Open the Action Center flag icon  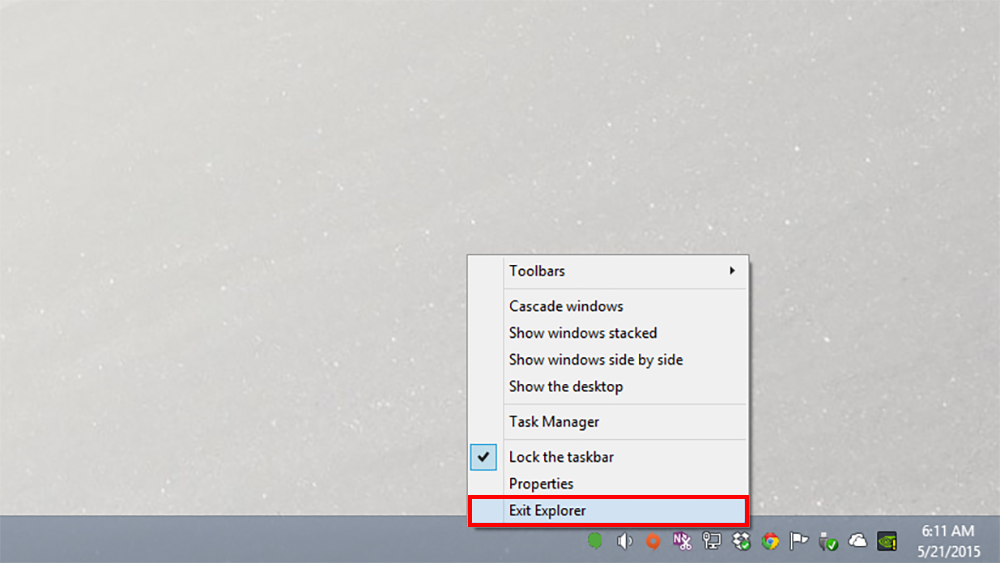798,541
